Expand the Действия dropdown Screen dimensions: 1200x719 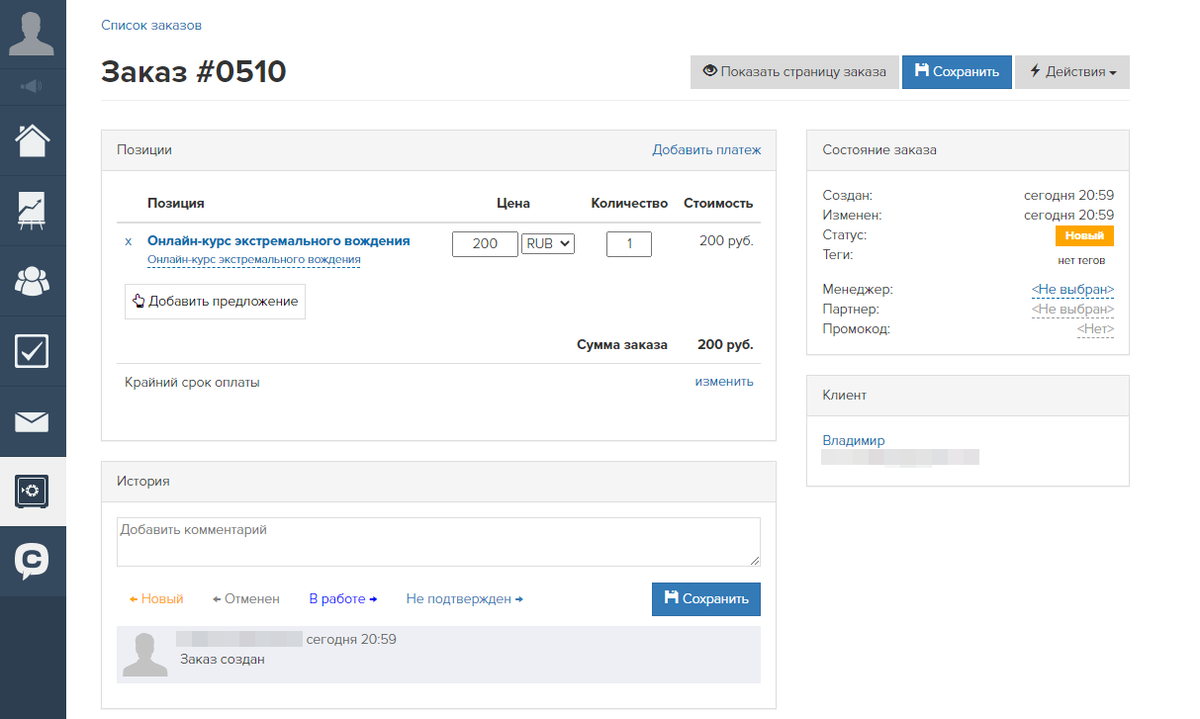coord(1072,72)
